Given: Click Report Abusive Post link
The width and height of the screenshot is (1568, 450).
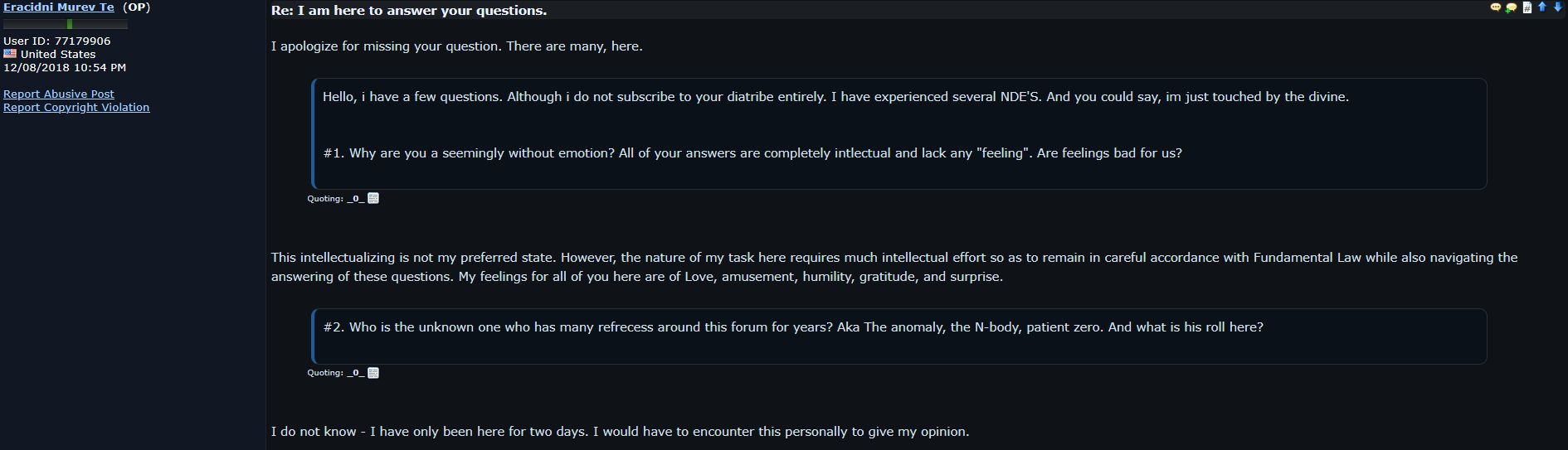Looking at the screenshot, I should coord(59,94).
